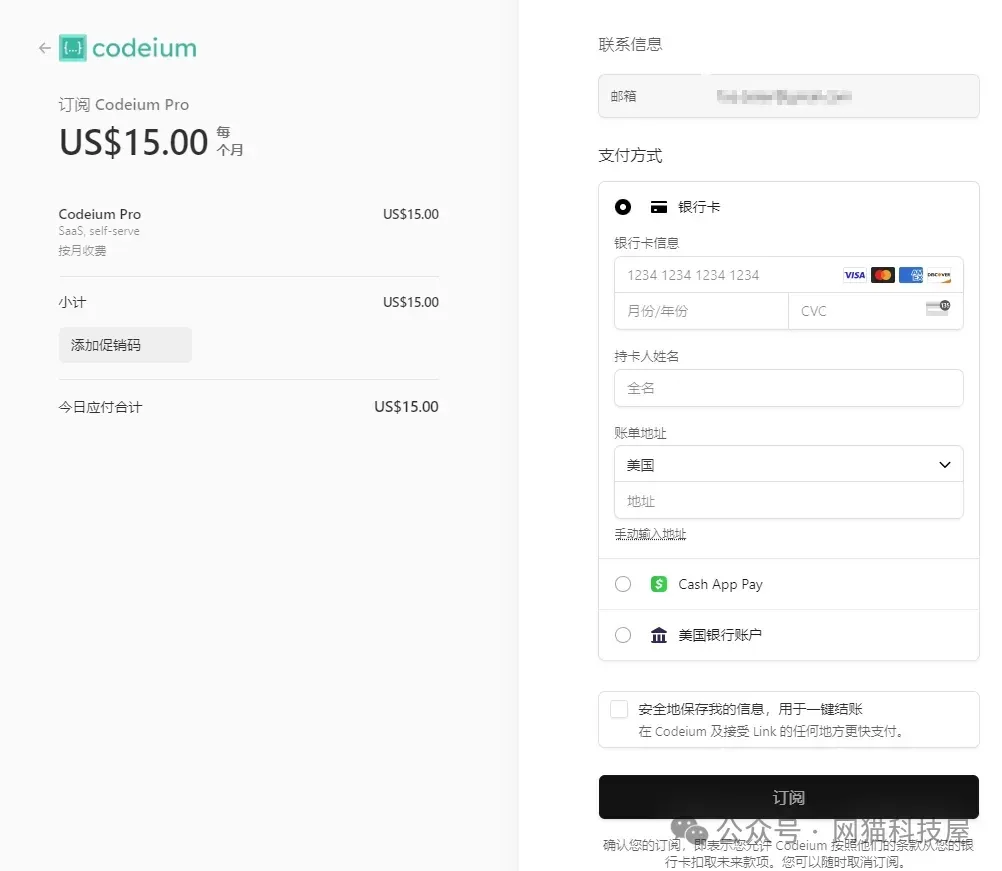Click the 添加促销码 button

click(125, 345)
